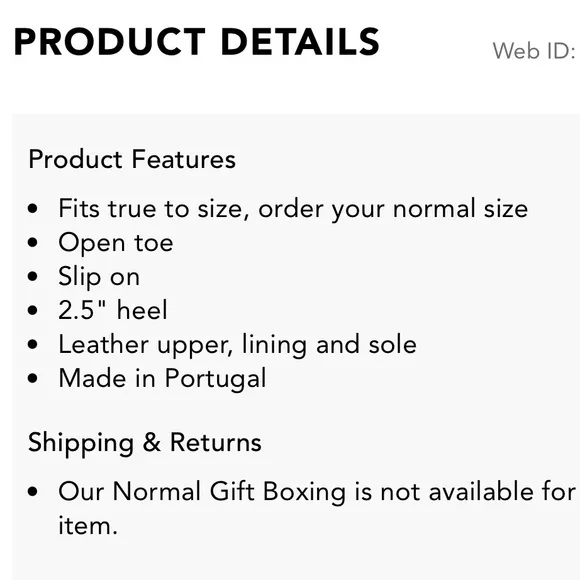Viewport: 580px width, 580px height.
Task: Click 'Fits true to size' bullet text
Action: tap(293, 209)
